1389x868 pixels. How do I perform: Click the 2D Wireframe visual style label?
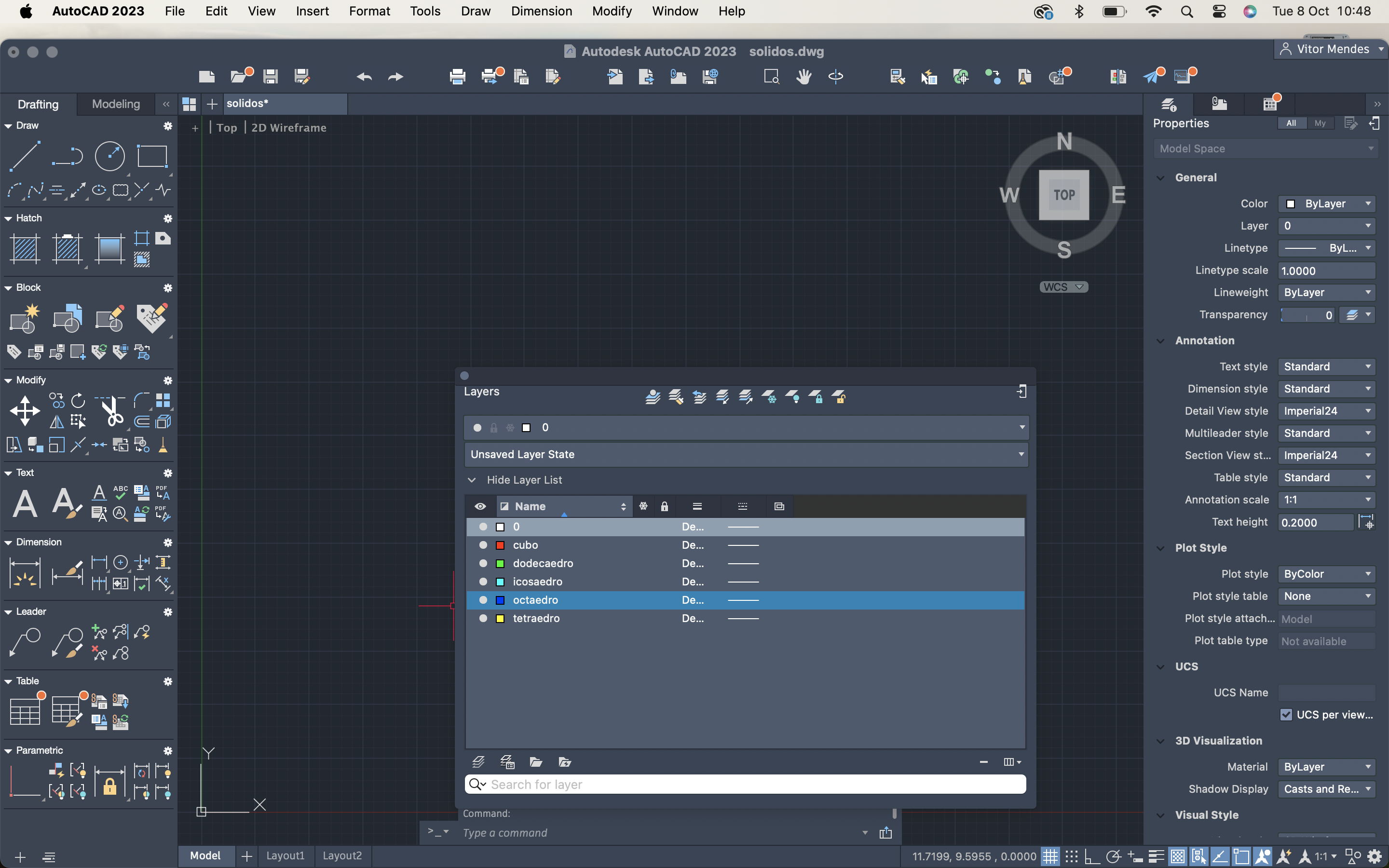tap(289, 127)
